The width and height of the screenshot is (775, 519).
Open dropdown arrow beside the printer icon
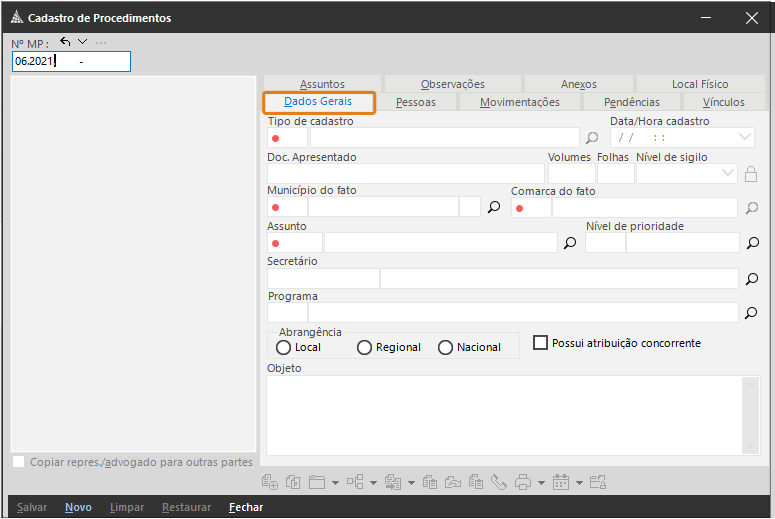(x=541, y=483)
